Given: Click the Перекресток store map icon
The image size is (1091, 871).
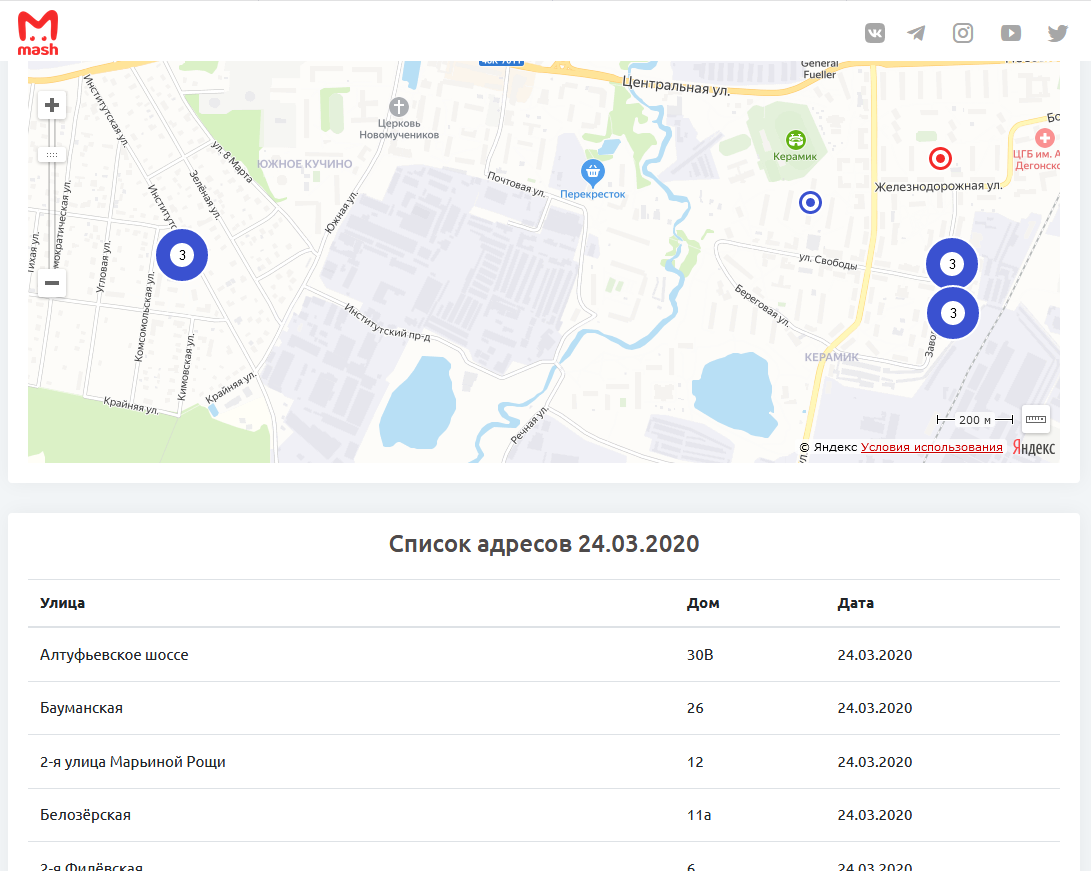Looking at the screenshot, I should [592, 171].
